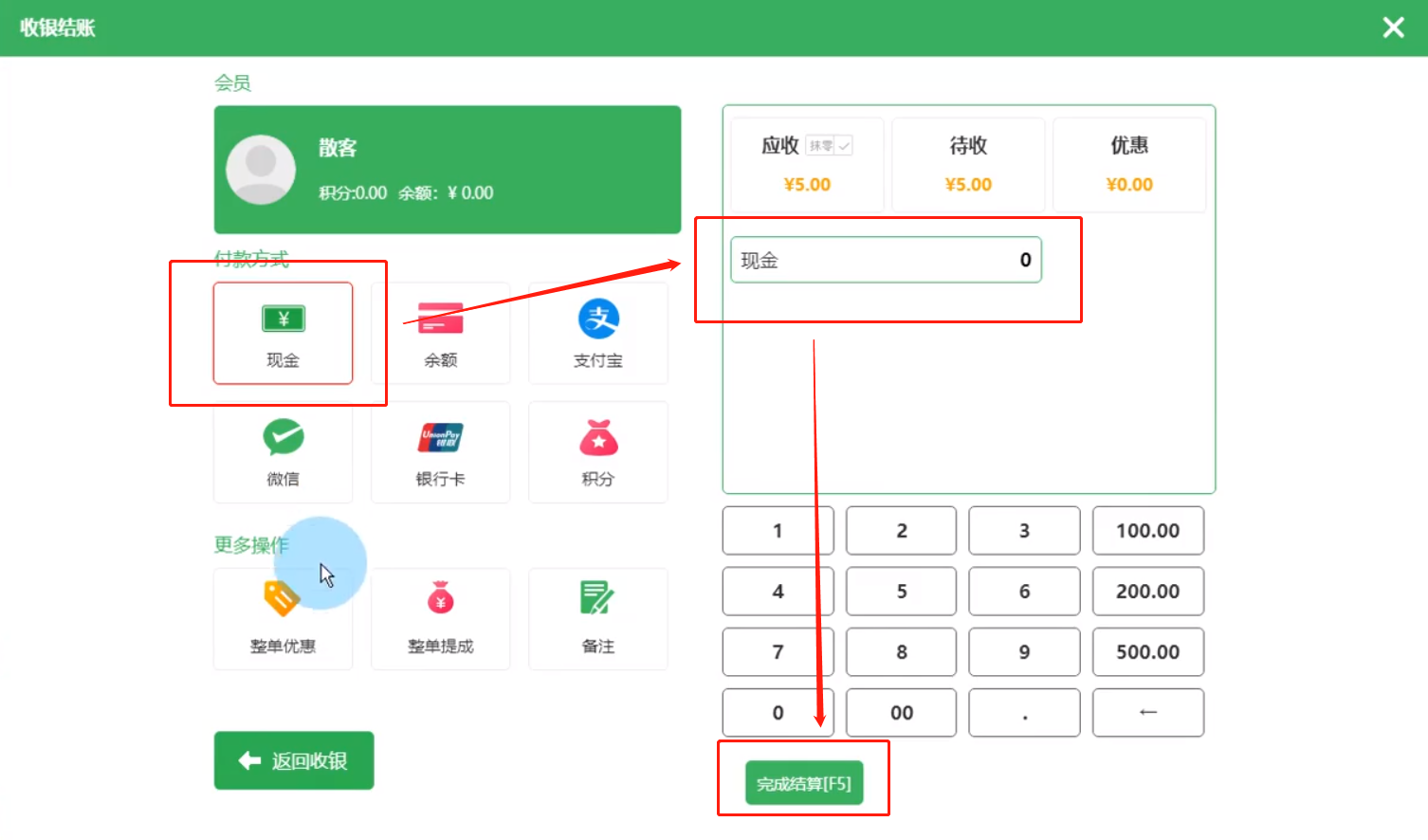Close the 收银结账 checkout dialog
The width and height of the screenshot is (1428, 840).
point(1393,27)
